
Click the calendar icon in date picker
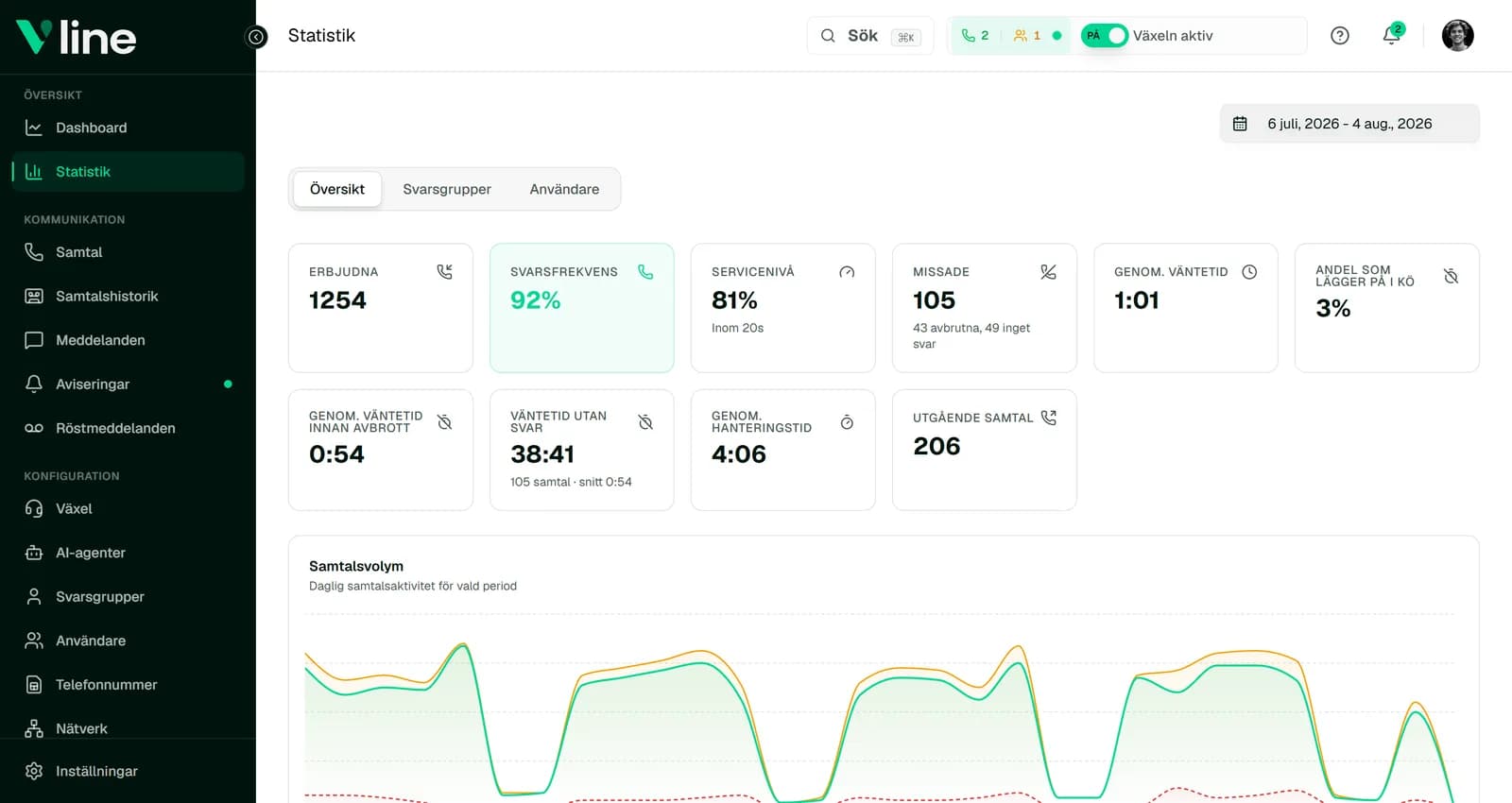coord(1240,124)
